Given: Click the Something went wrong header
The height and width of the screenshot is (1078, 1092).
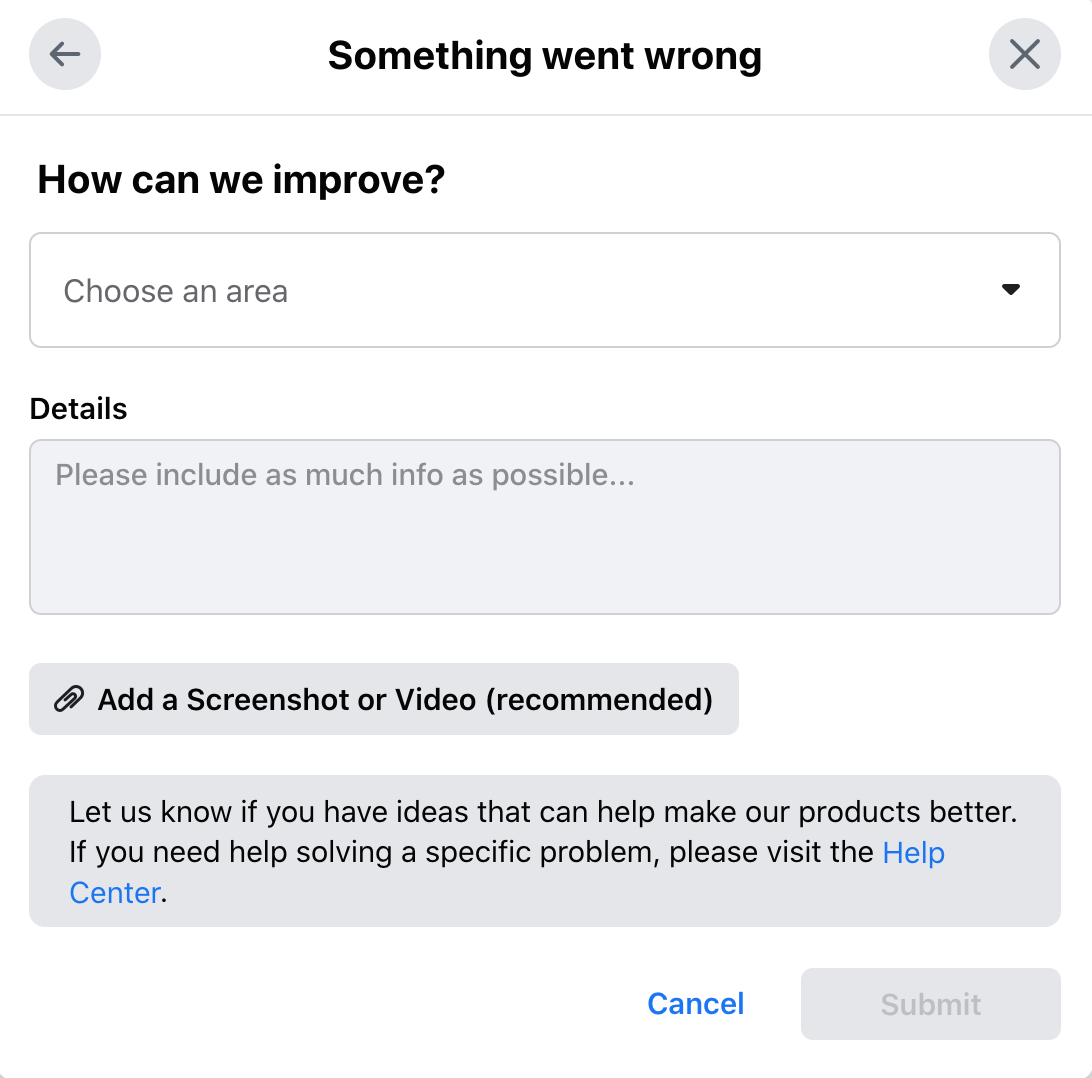Looking at the screenshot, I should point(544,55).
